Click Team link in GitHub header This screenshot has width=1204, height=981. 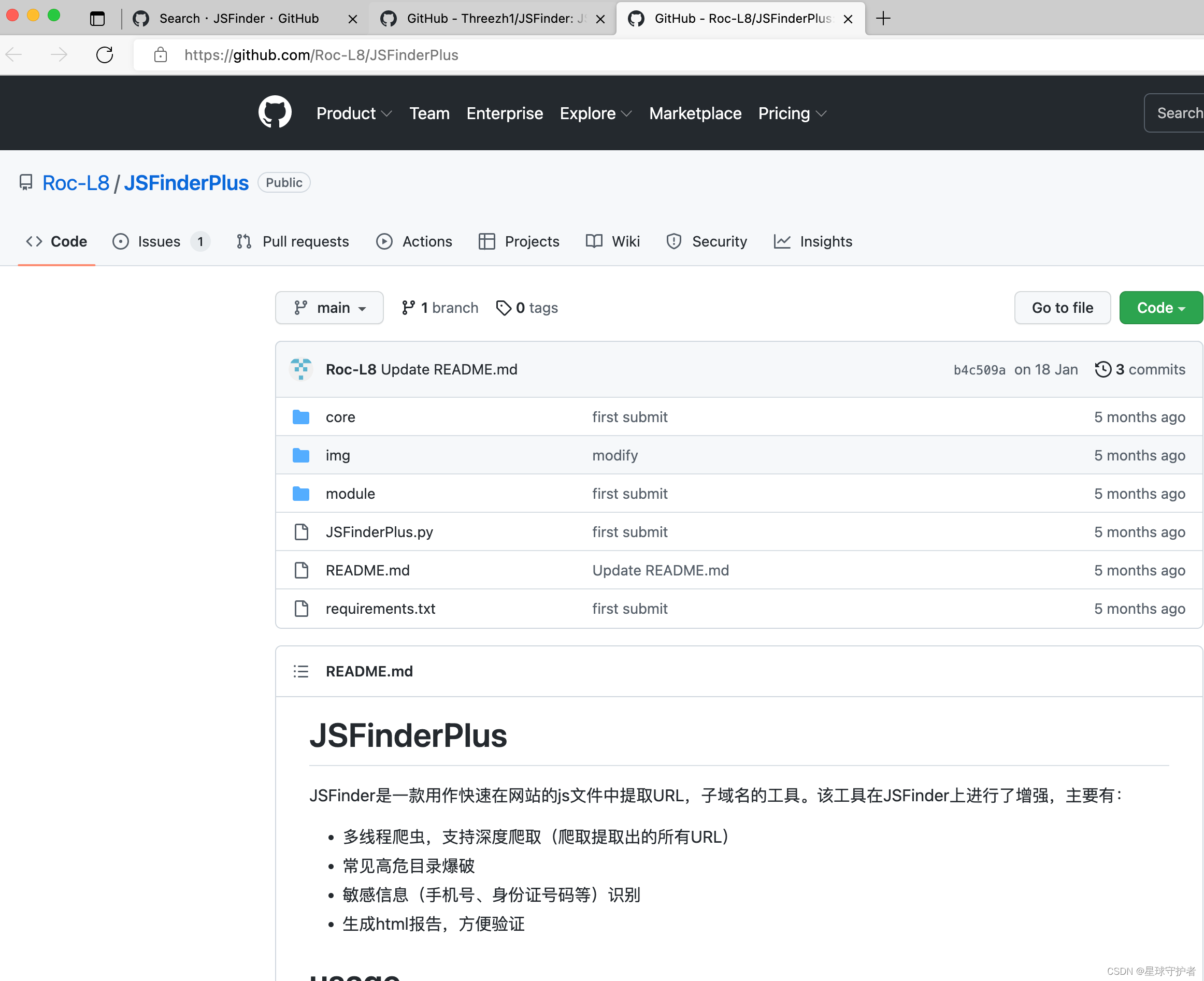tap(429, 113)
